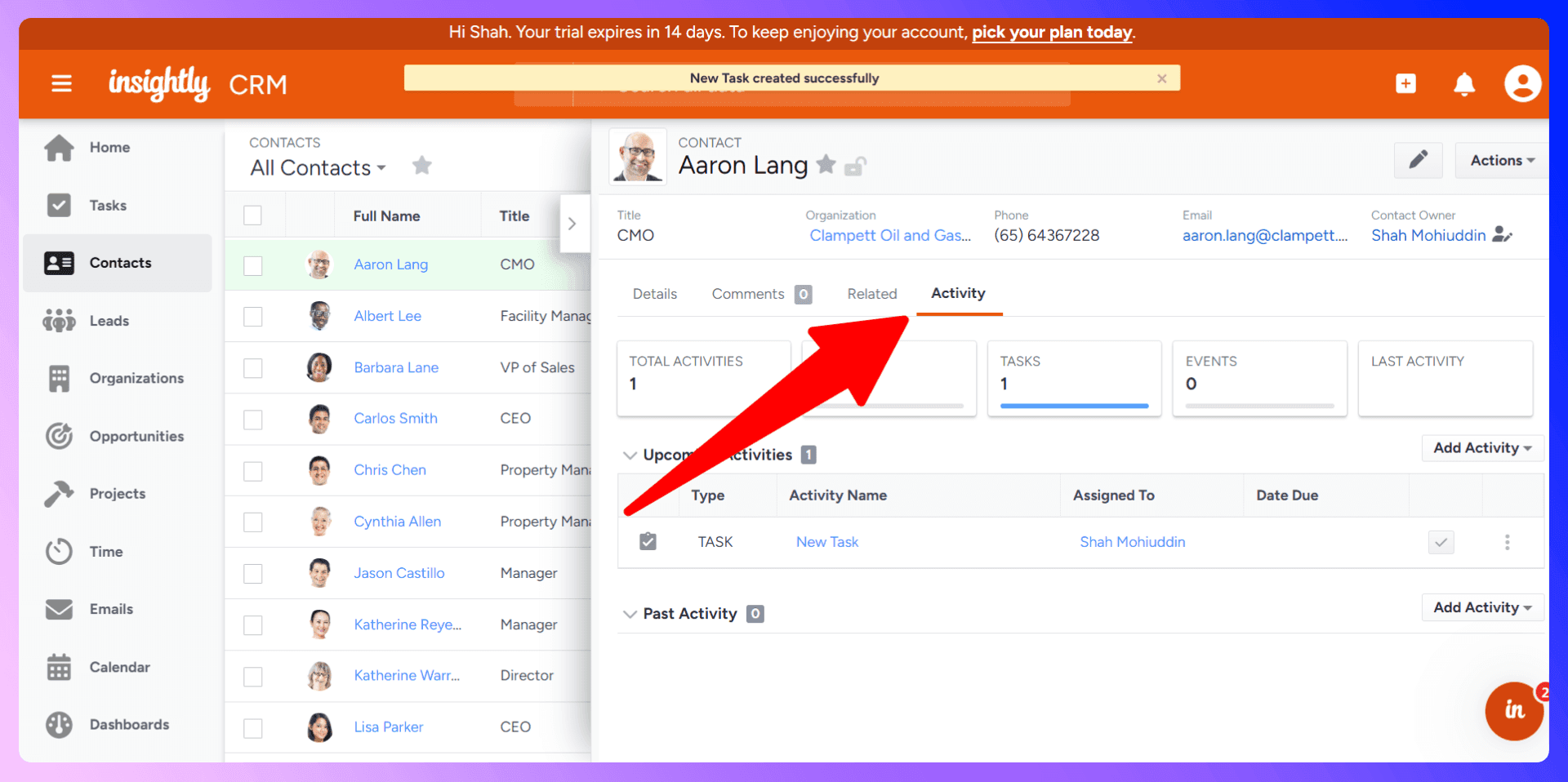The width and height of the screenshot is (1568, 782).
Task: Open the three-dot menu for New Task
Action: point(1508,542)
